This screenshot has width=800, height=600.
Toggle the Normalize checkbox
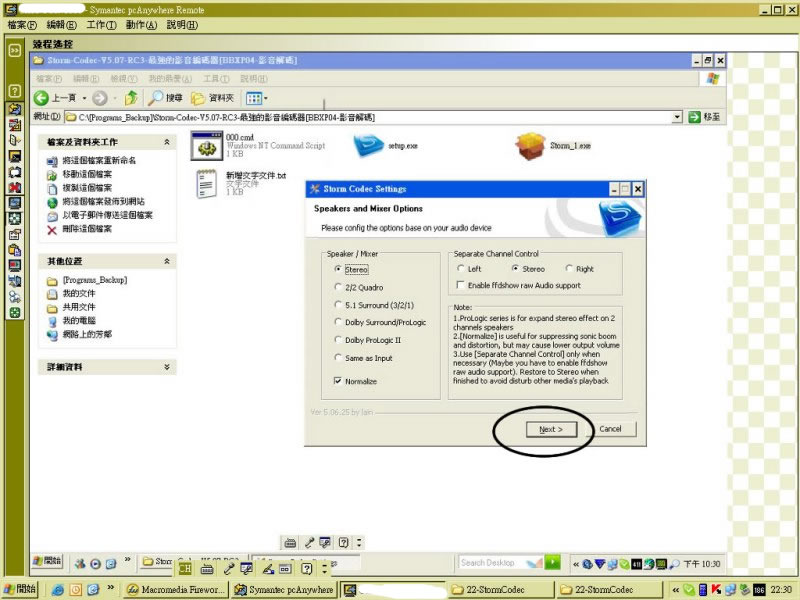pos(338,381)
